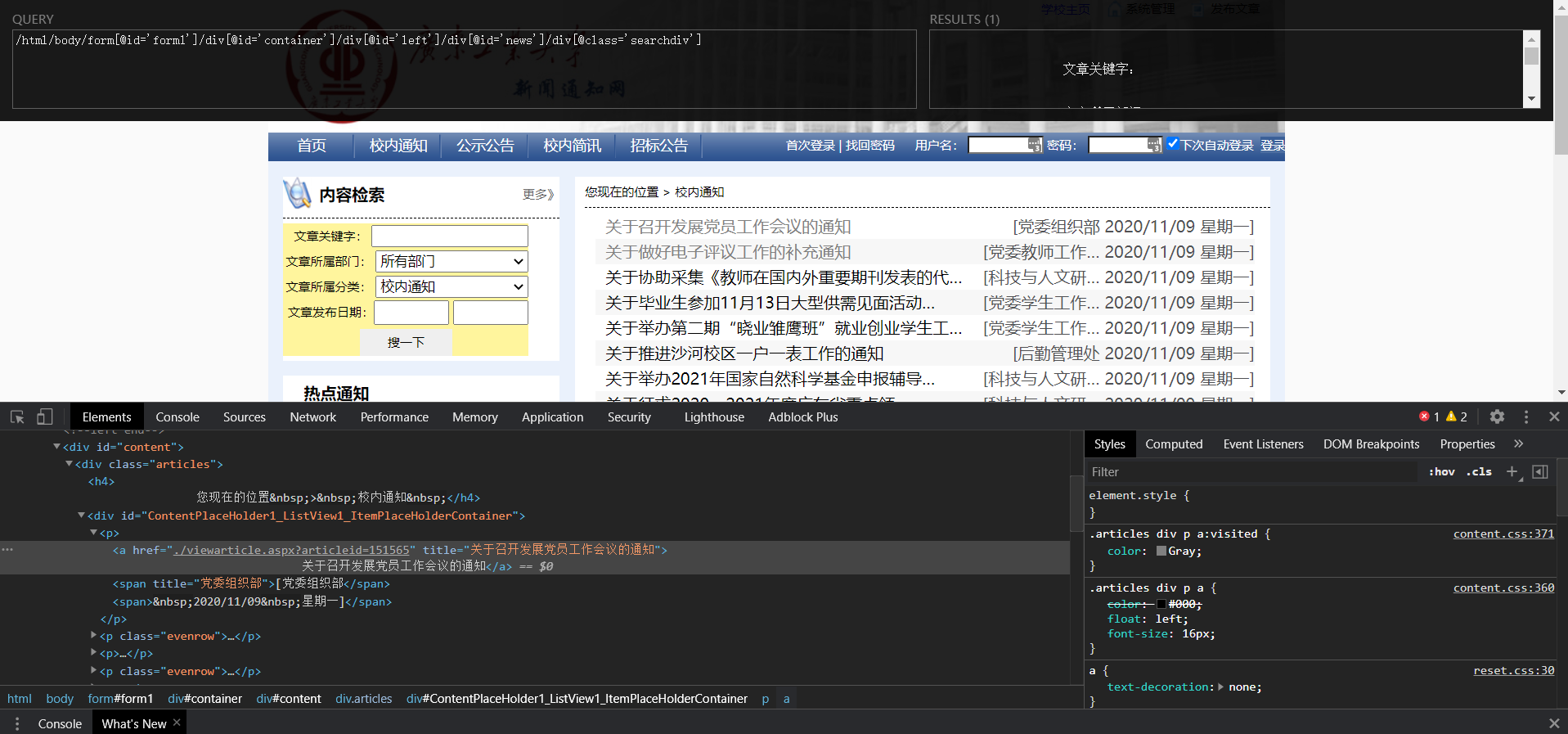
Task: Collapse the div id content node
Action: tap(57, 447)
